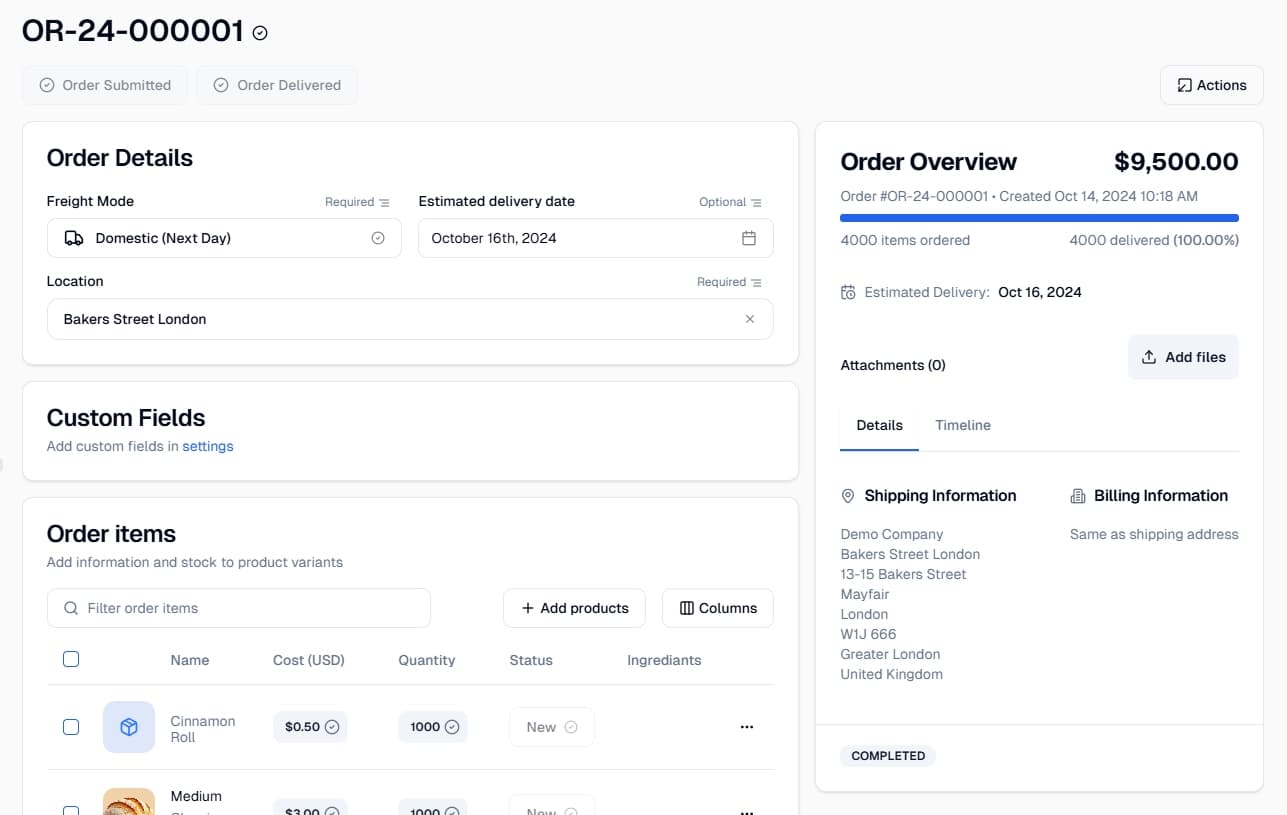Click the search icon in filter order items

click(x=70, y=608)
